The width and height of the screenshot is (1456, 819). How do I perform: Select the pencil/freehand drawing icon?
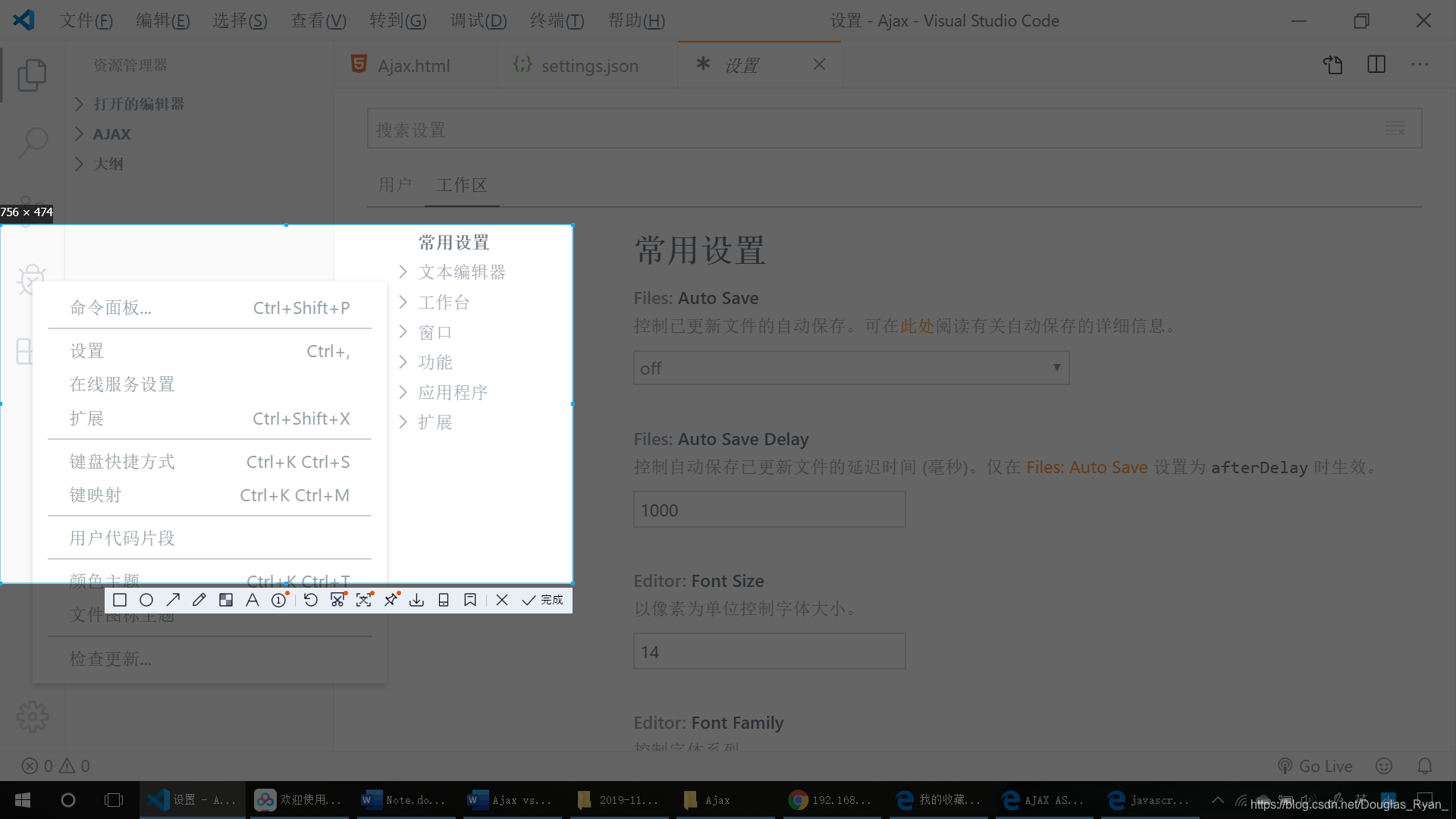pyautogui.click(x=199, y=599)
